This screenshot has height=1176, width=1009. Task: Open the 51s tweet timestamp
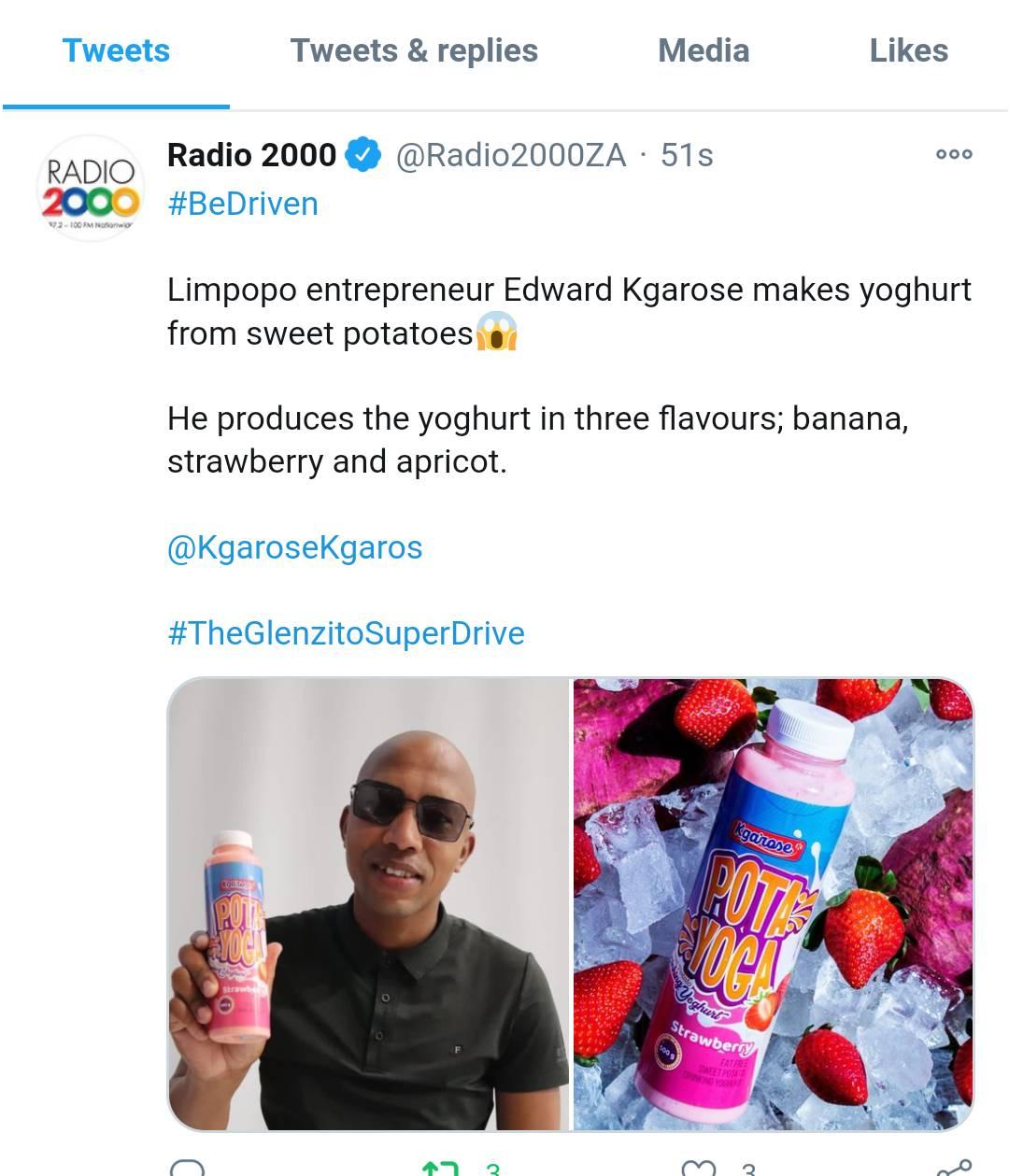[x=687, y=155]
